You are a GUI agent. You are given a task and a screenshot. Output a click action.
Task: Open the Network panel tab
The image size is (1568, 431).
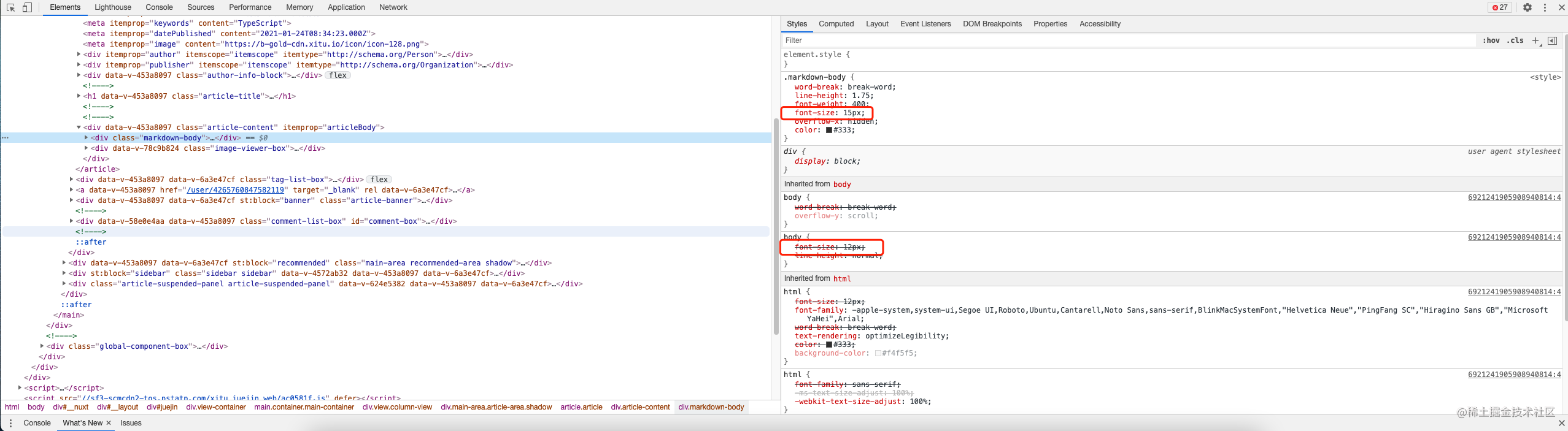tap(393, 7)
